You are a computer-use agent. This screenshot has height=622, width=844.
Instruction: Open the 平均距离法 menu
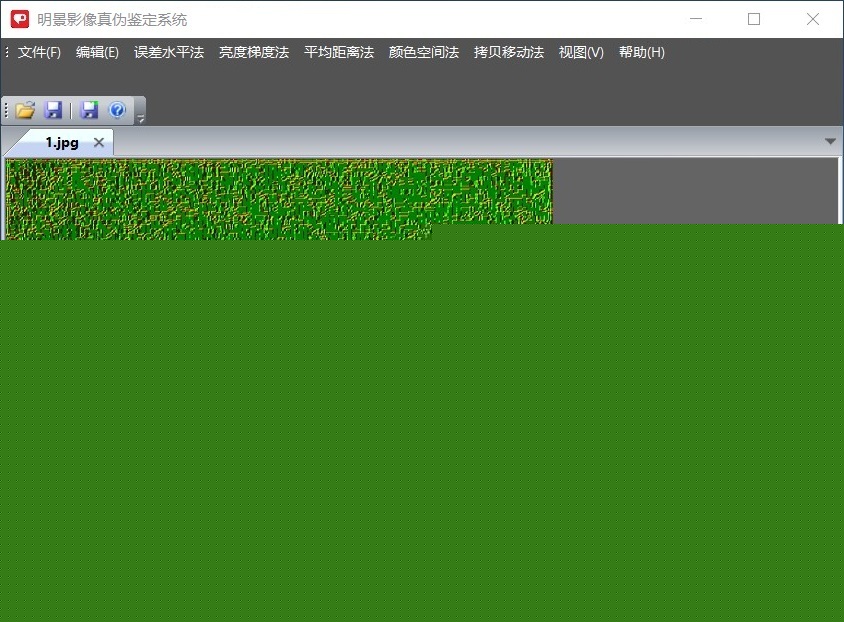(x=339, y=52)
